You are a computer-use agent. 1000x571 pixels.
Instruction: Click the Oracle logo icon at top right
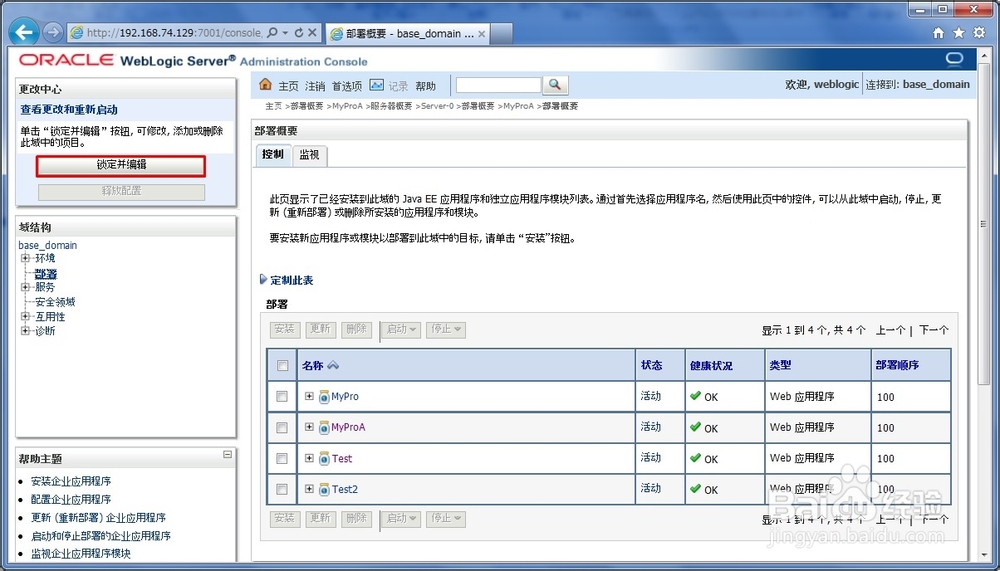[954, 59]
